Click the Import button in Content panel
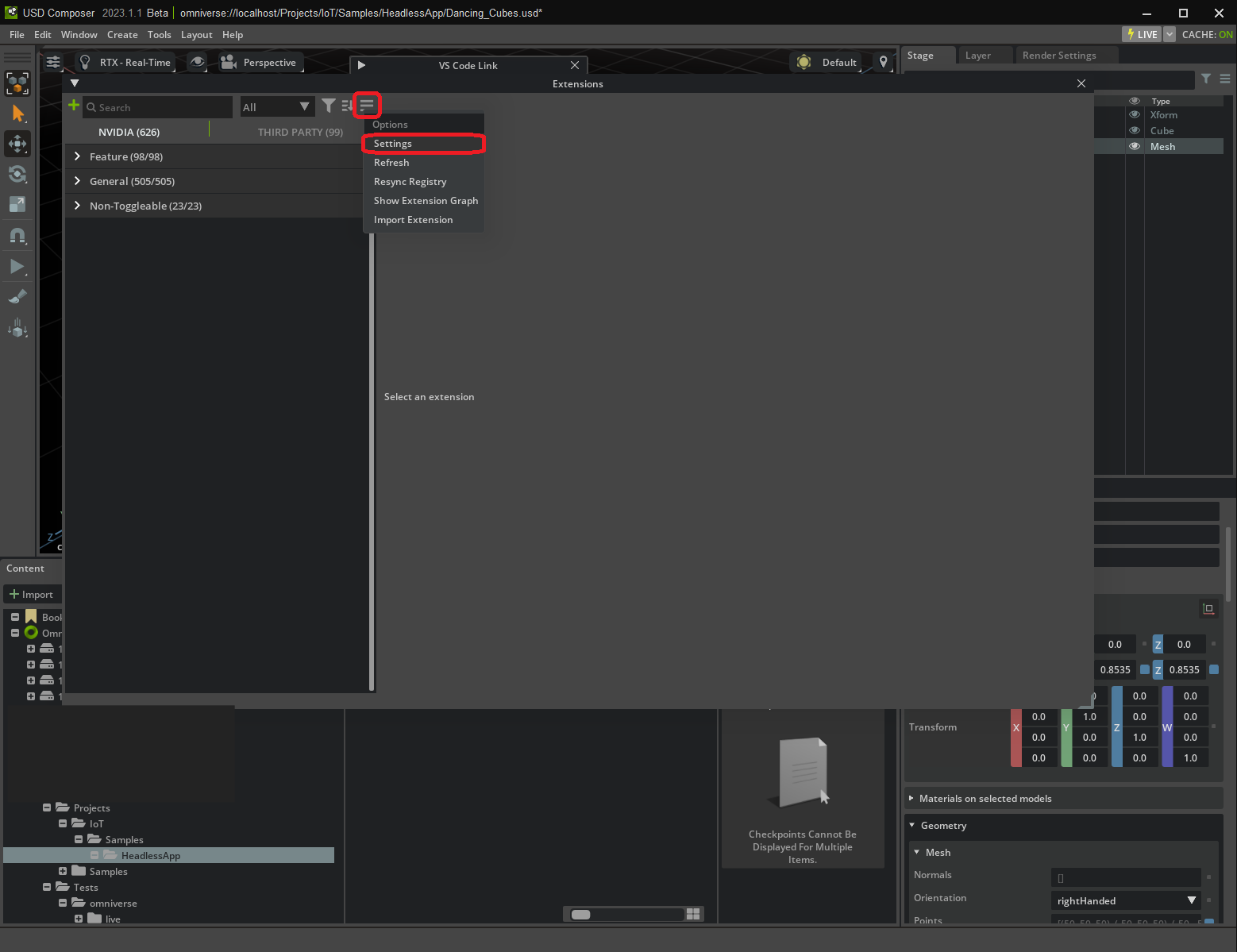This screenshot has width=1237, height=952. tap(32, 594)
